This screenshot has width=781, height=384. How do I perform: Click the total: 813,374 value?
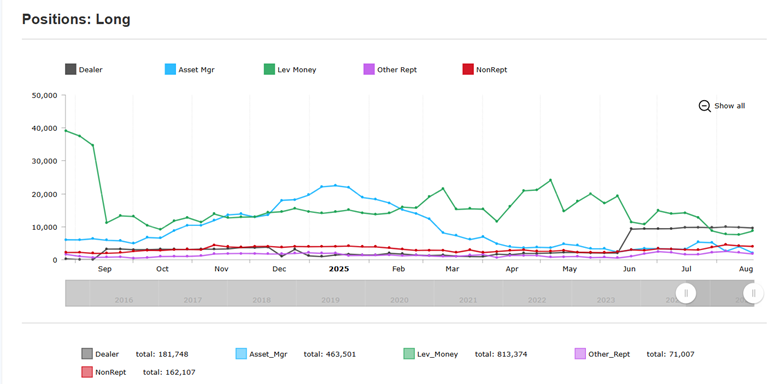[501, 354]
